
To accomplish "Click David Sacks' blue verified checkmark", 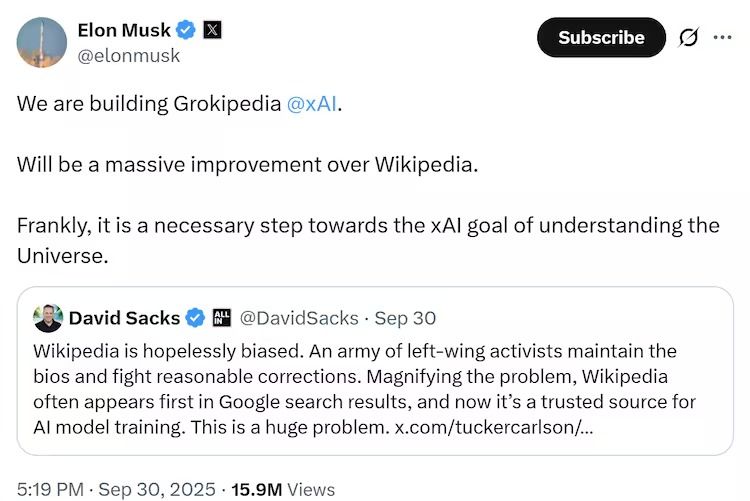I will click(196, 318).
